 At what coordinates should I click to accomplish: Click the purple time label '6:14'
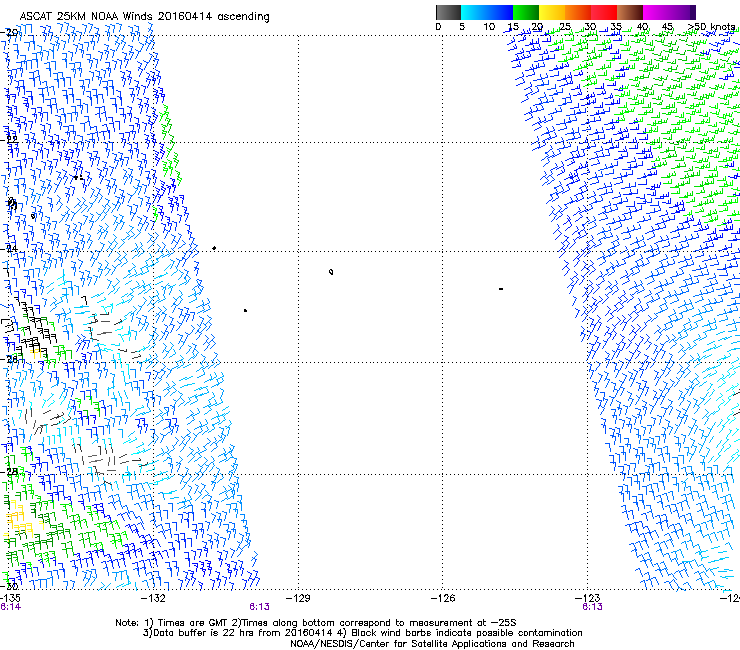point(10,607)
